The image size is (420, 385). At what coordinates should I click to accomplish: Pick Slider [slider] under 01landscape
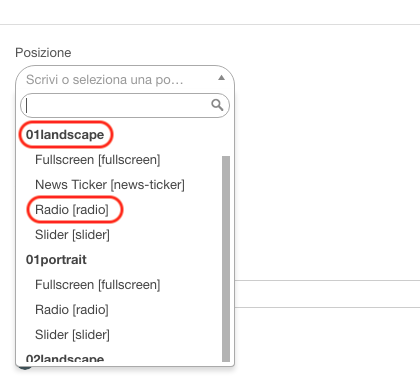coord(72,235)
